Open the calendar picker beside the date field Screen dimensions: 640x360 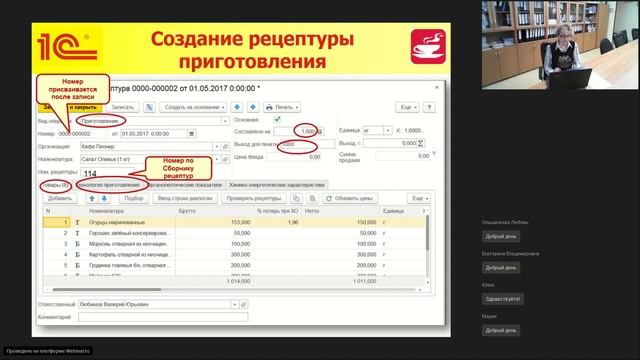[191, 133]
